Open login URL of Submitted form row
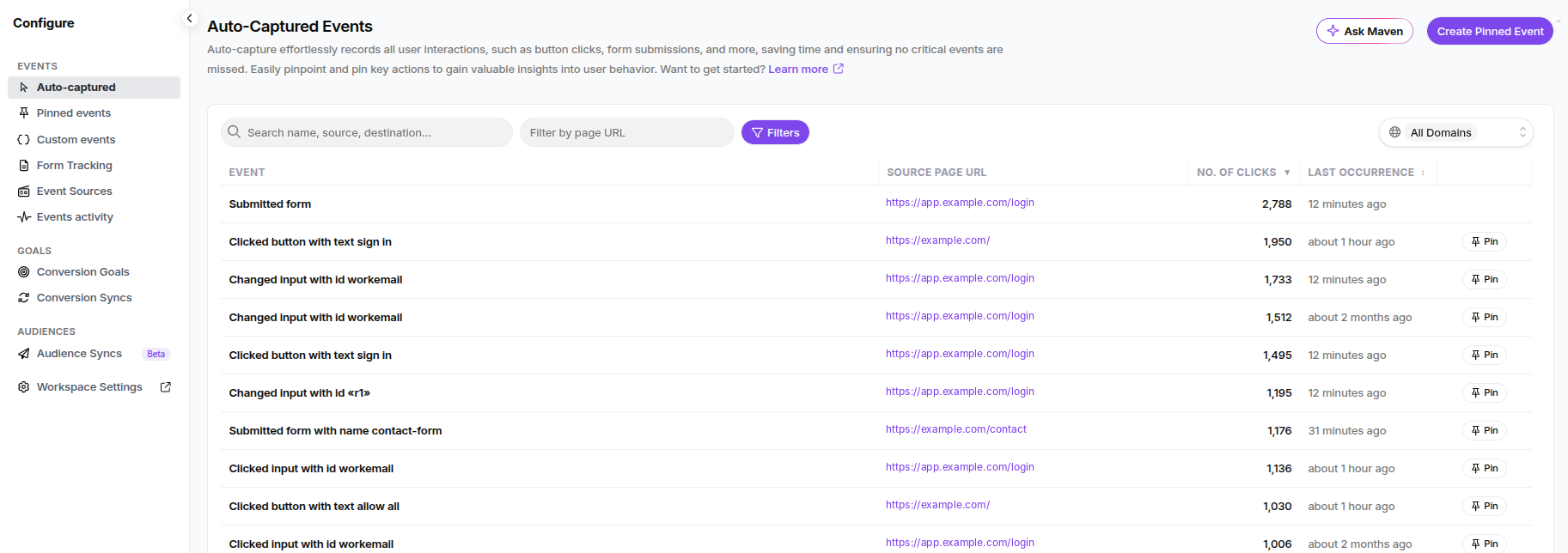Screen dimensions: 1568x553 point(960,203)
